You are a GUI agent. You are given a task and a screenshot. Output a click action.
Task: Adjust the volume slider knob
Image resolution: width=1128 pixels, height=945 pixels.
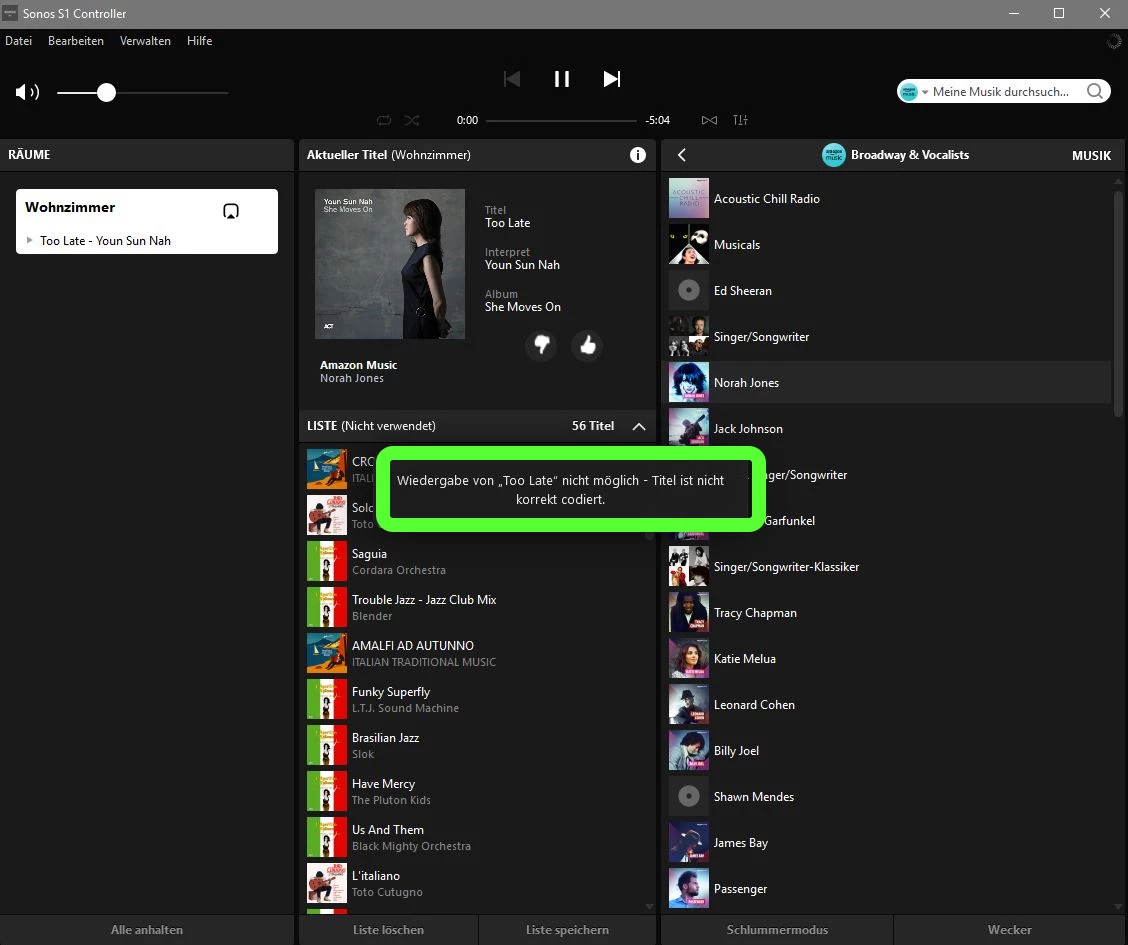pyautogui.click(x=106, y=92)
